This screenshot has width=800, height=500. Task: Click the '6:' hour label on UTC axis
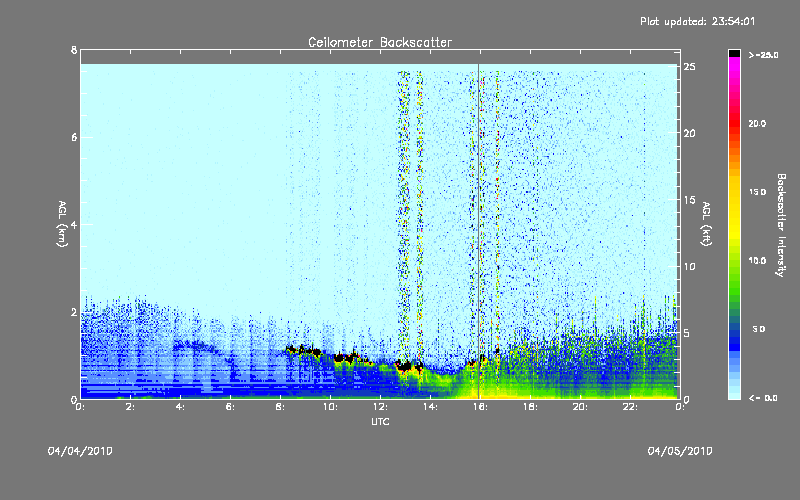pos(230,407)
